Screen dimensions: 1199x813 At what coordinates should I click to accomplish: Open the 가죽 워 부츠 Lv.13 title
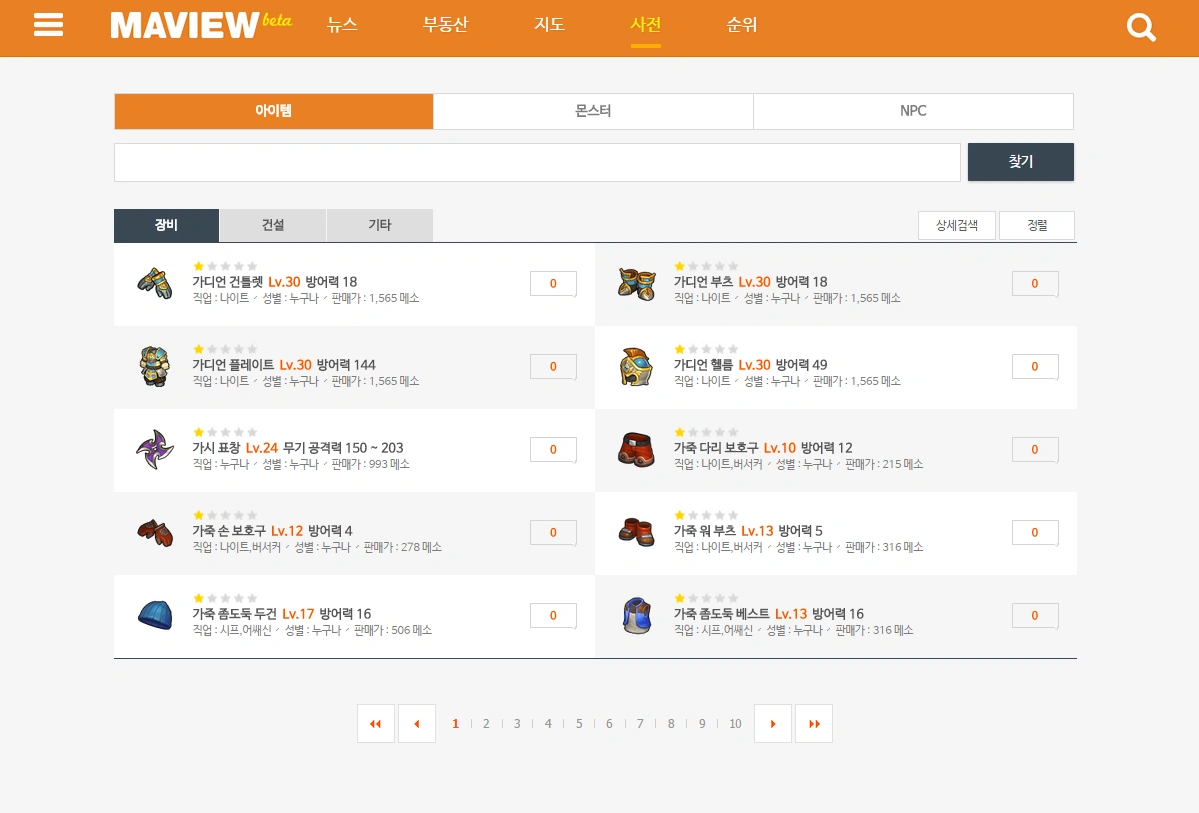click(723, 531)
